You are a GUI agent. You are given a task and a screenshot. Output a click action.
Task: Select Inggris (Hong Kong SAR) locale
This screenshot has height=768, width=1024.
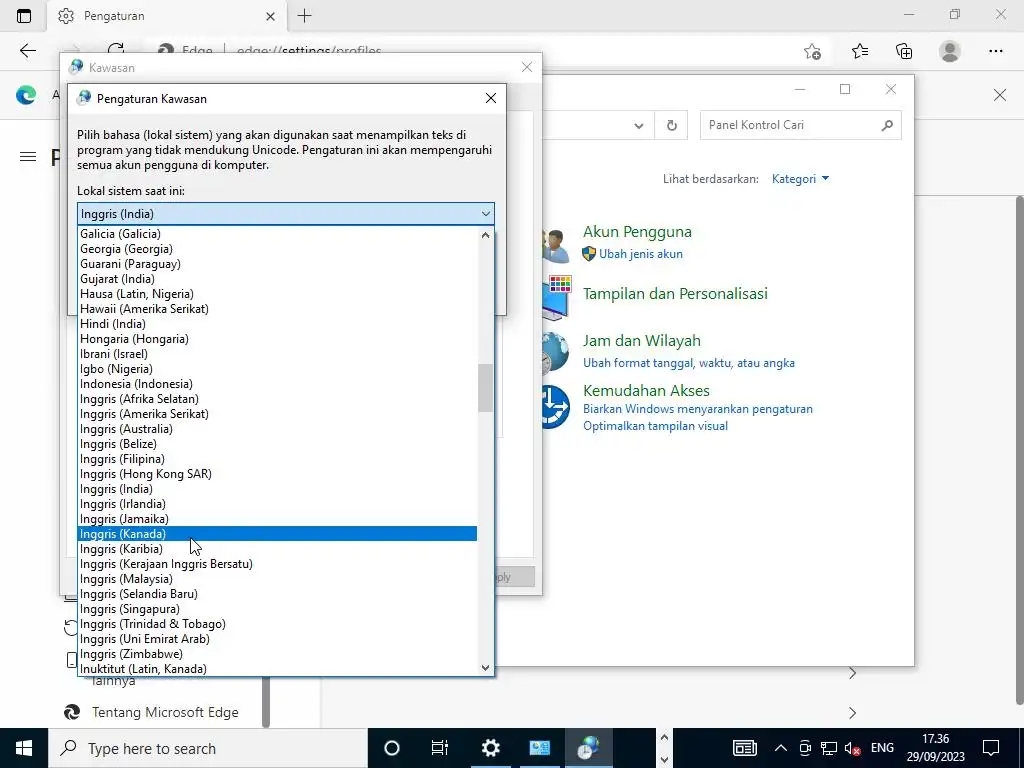(x=277, y=474)
